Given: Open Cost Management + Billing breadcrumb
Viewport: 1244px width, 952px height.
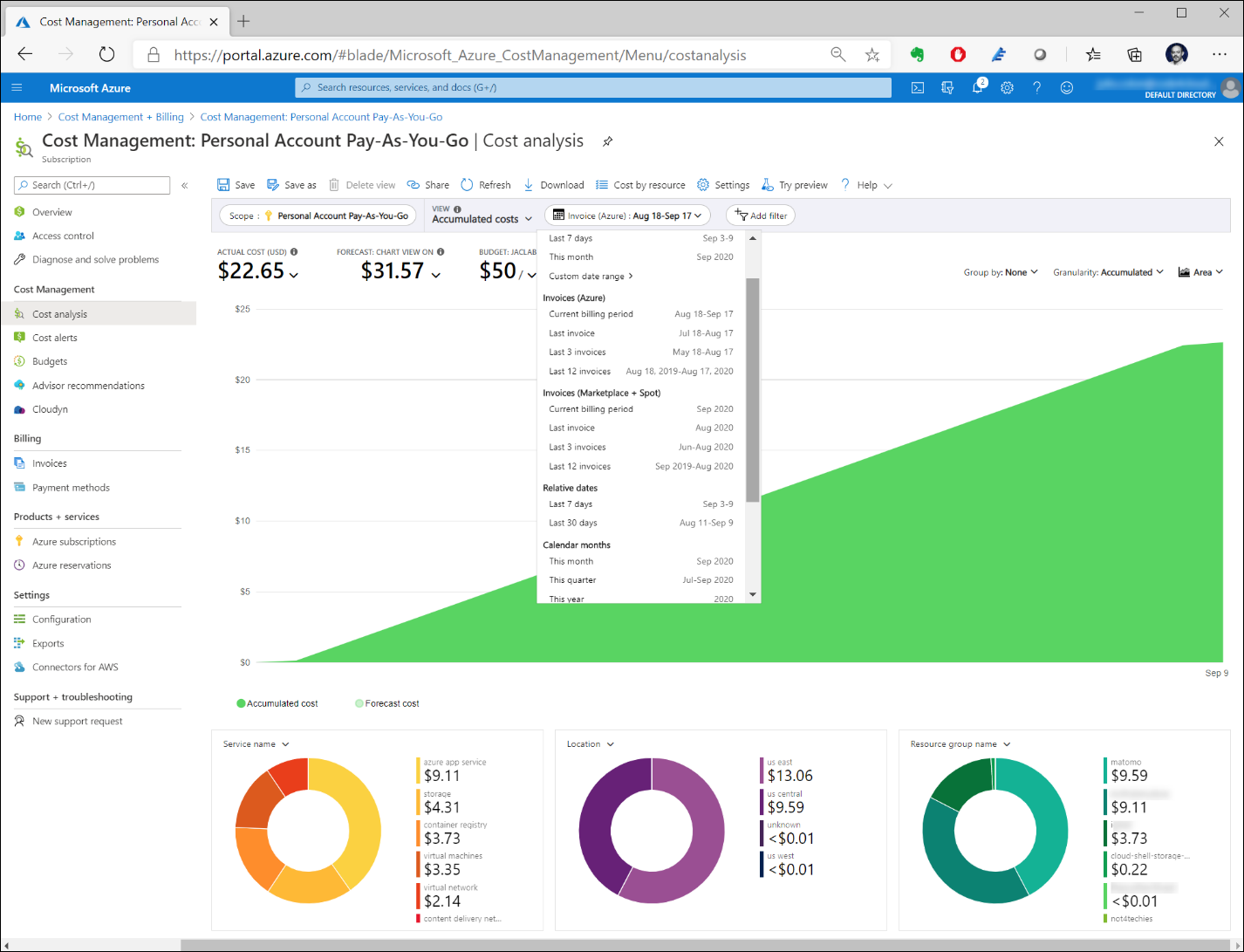Looking at the screenshot, I should (x=121, y=117).
